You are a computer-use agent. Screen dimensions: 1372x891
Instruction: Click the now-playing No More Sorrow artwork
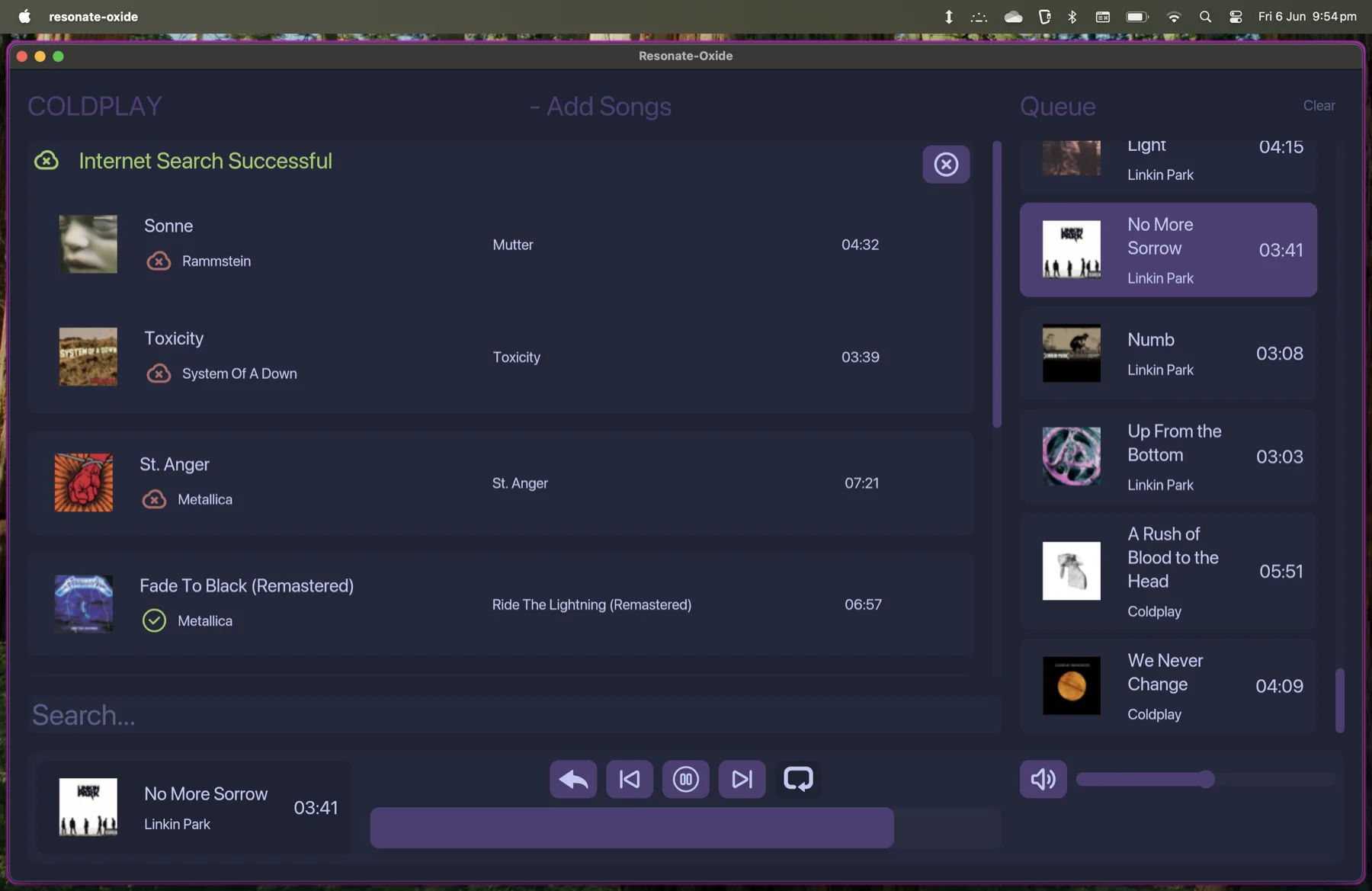click(x=88, y=807)
